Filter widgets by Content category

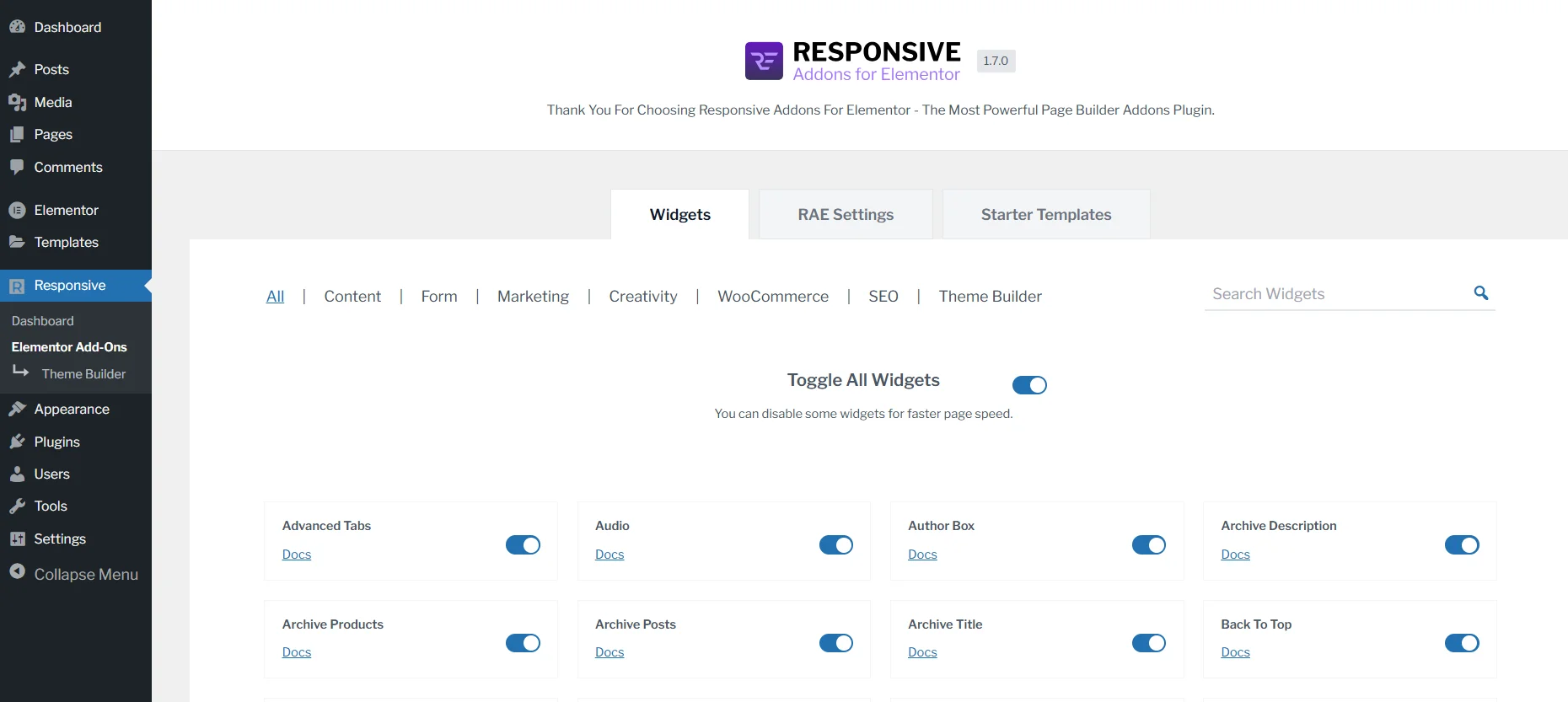[352, 296]
